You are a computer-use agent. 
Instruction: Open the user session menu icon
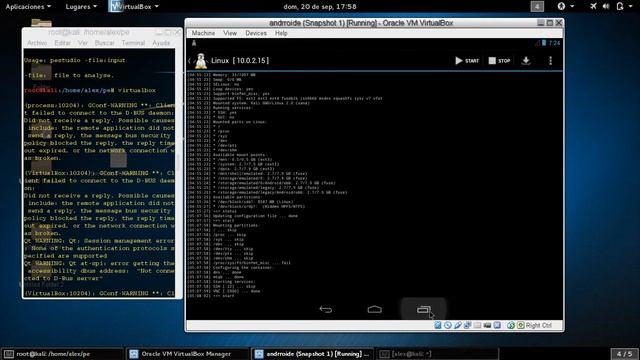click(x=624, y=7)
